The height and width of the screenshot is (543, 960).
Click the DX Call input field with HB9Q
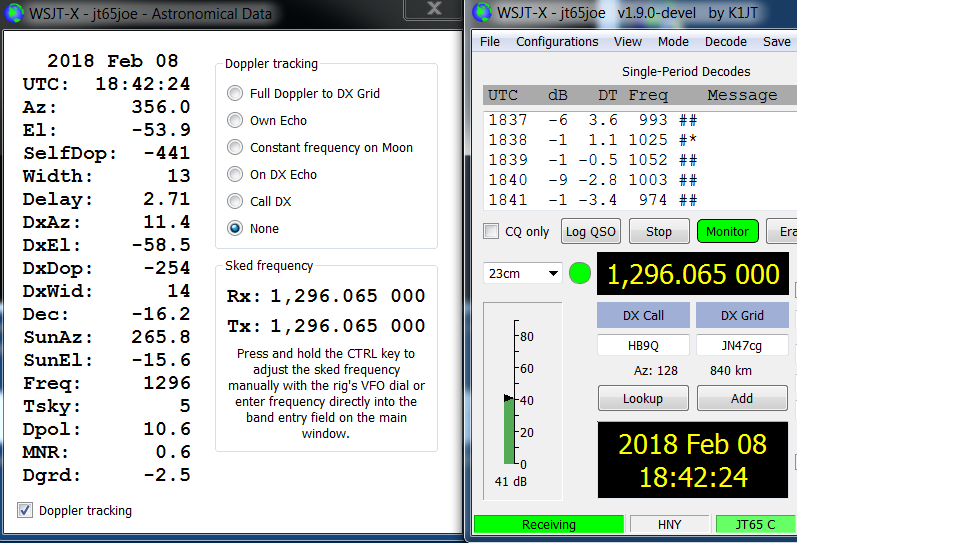[643, 345]
